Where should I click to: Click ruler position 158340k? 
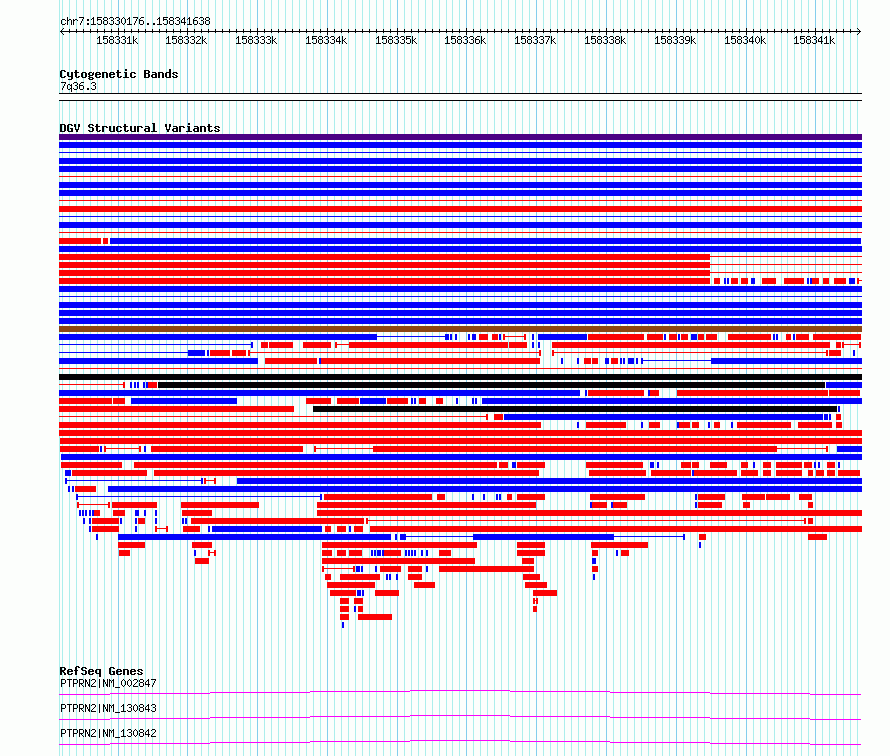click(745, 40)
